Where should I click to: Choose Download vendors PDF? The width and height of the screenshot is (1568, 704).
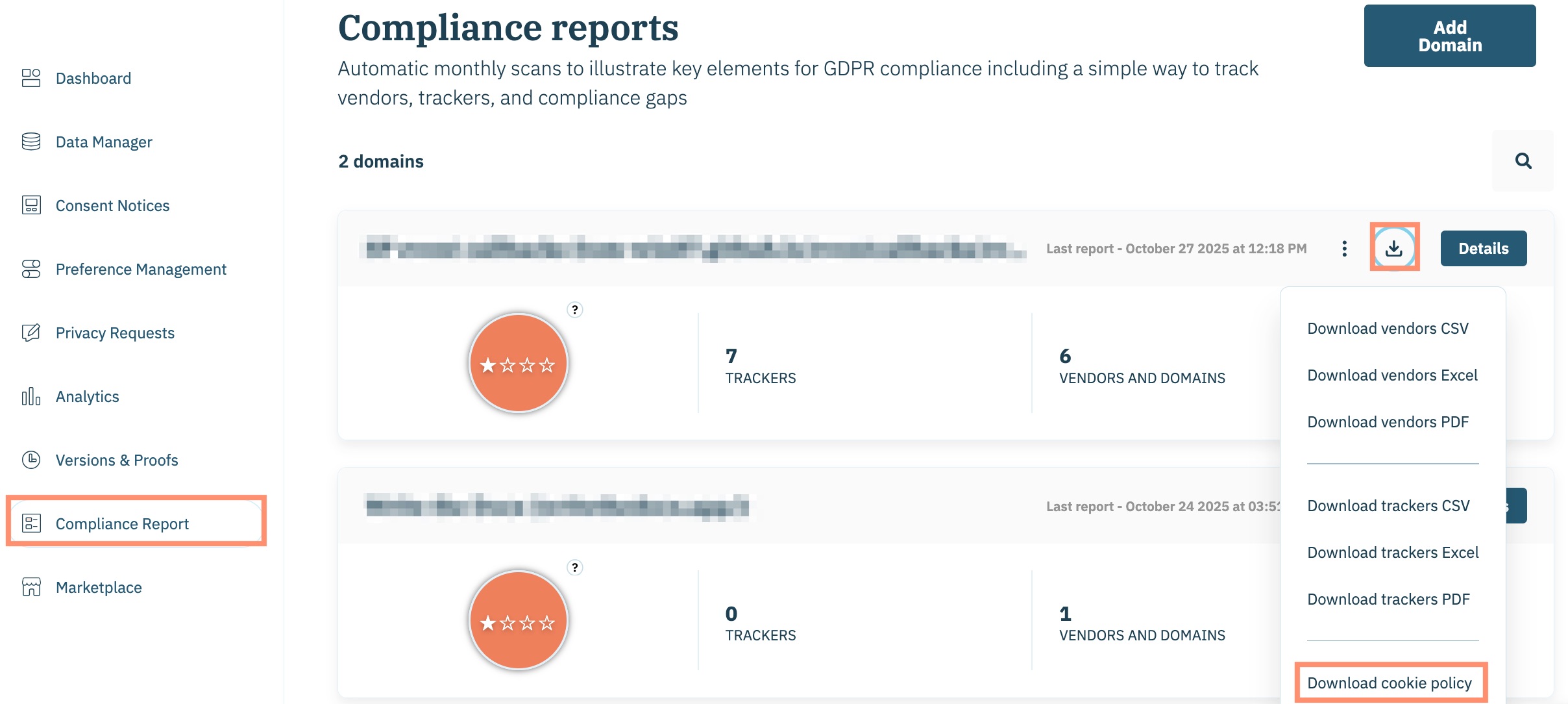1388,422
